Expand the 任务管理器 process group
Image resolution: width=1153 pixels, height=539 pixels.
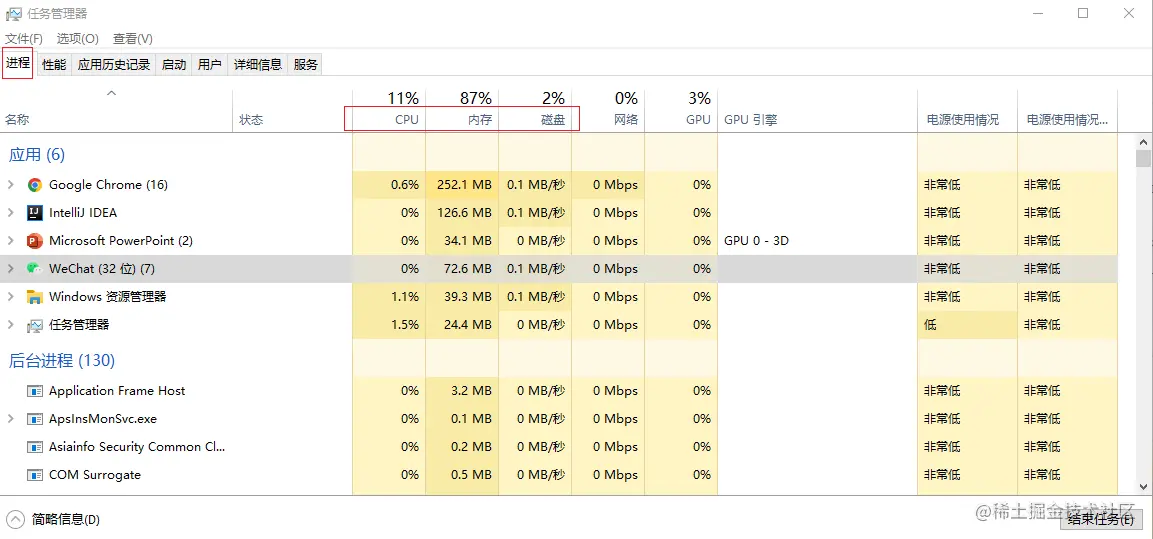[10, 324]
